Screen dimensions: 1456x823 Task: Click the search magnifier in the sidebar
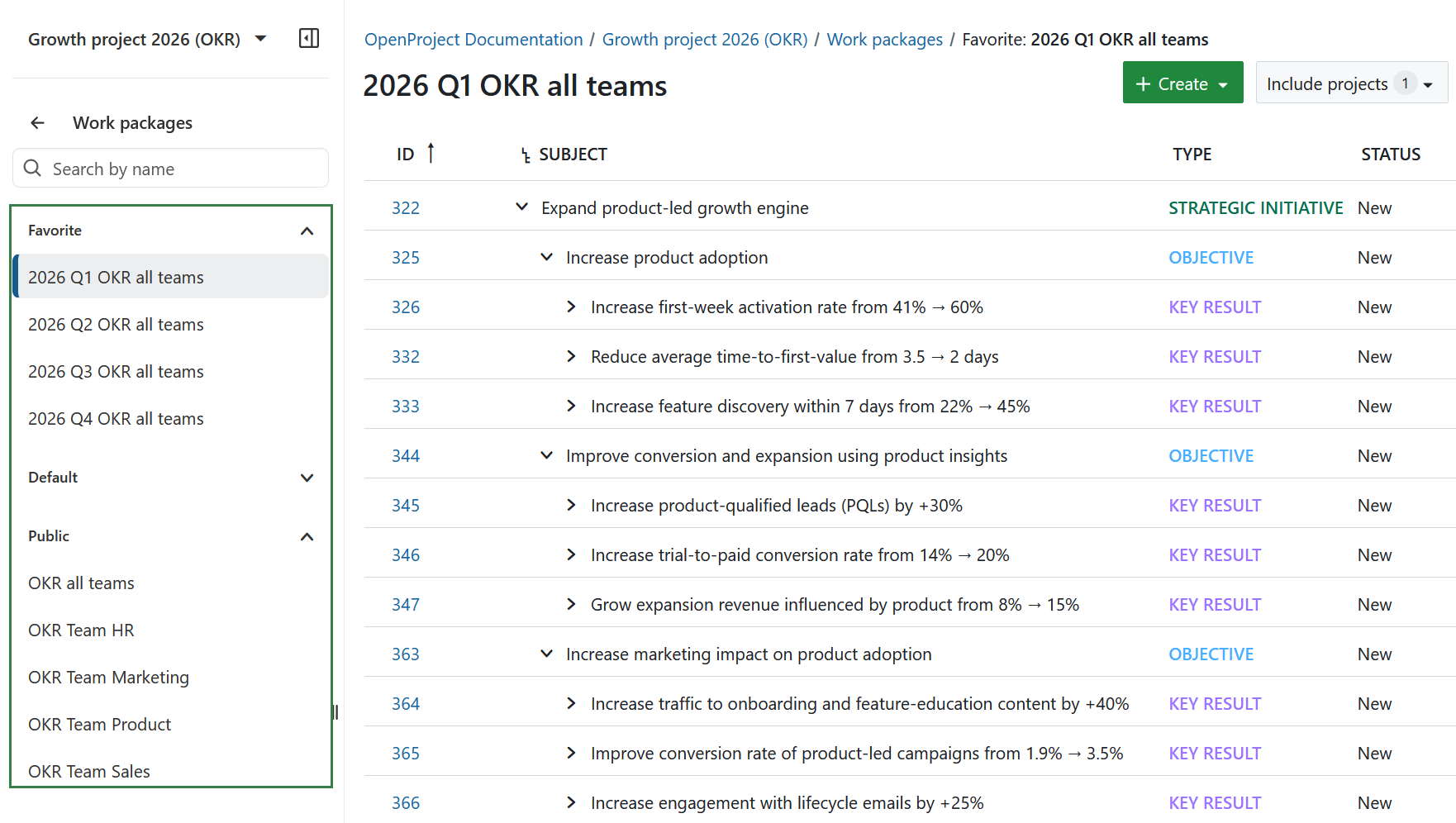[33, 168]
